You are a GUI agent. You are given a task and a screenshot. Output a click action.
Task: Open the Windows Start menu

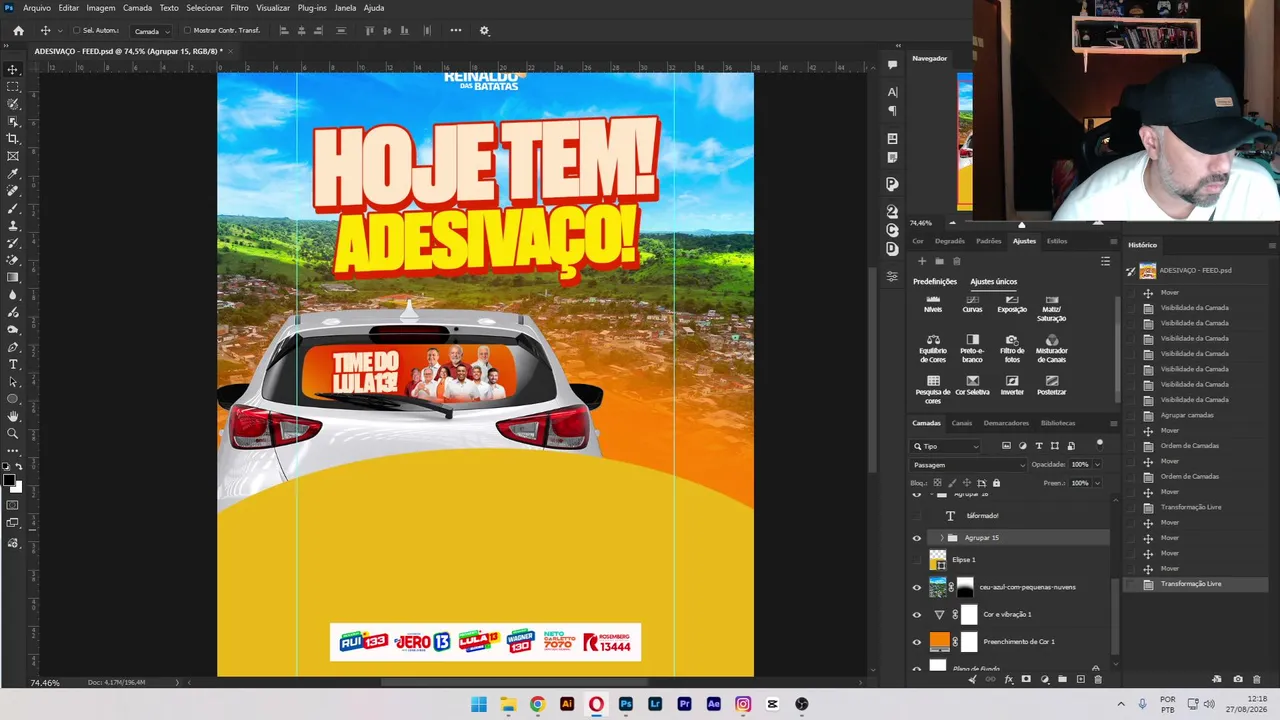479,704
